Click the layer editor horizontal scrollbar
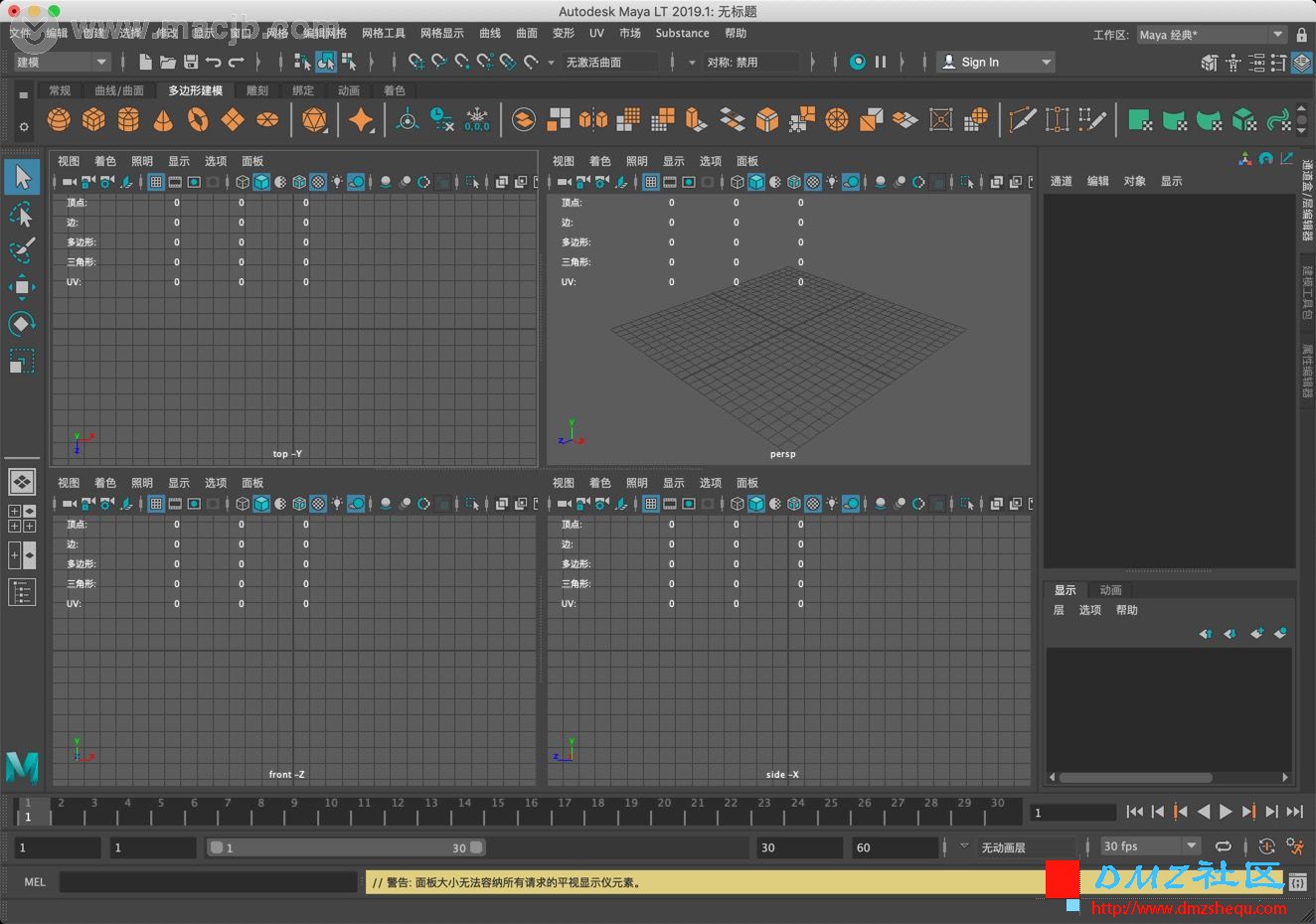The image size is (1316, 924). click(x=1136, y=778)
